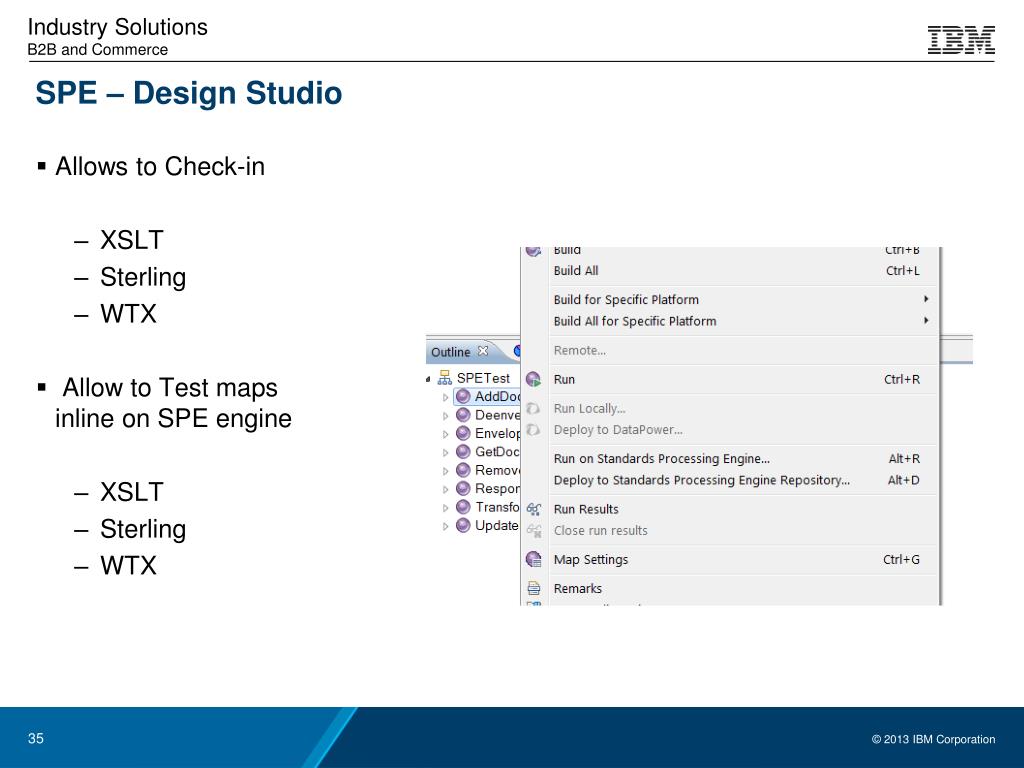Click 'Sterling' under Allows to Check-in
The height and width of the screenshot is (768, 1024).
[143, 278]
